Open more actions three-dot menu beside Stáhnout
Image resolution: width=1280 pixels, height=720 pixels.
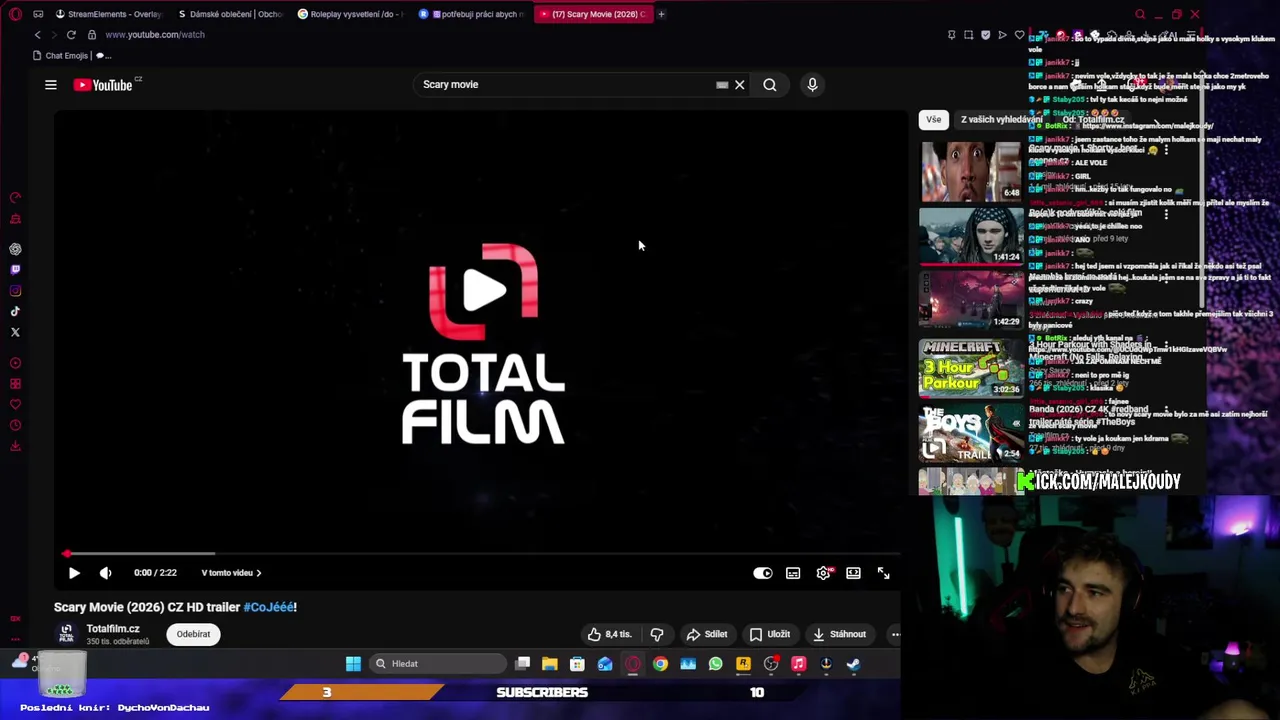pyautogui.click(x=895, y=634)
